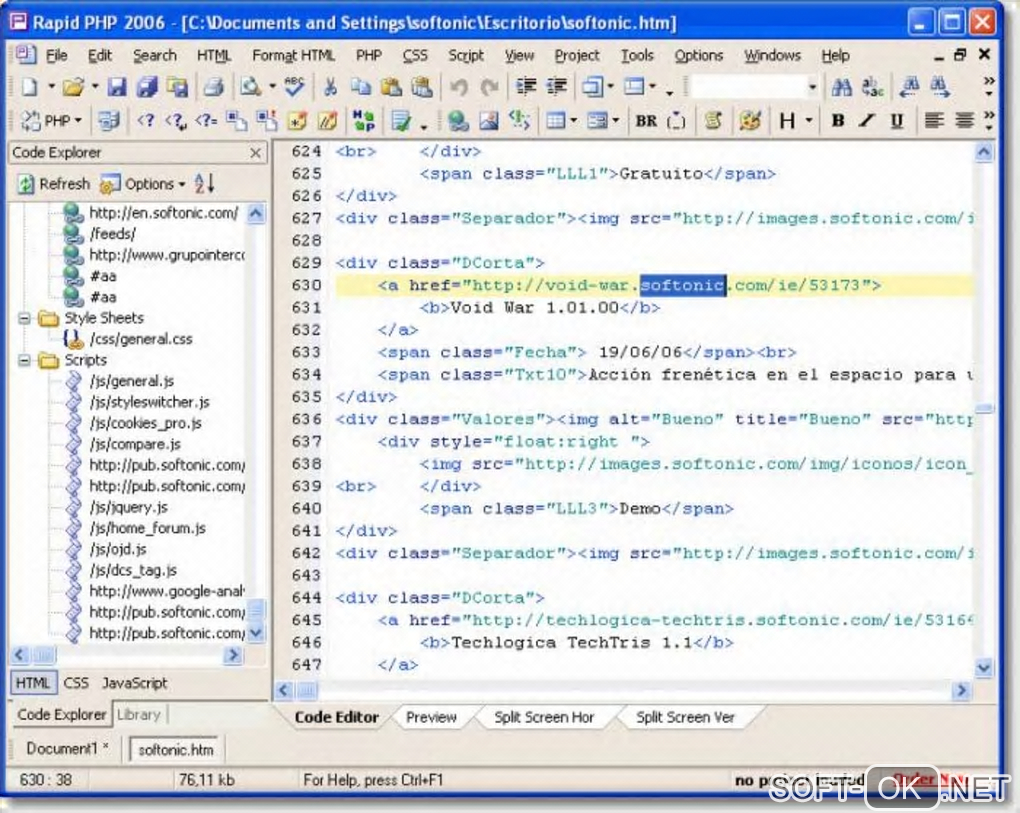Click the empty toolbar combo box field
This screenshot has width=1020, height=813.
(748, 88)
